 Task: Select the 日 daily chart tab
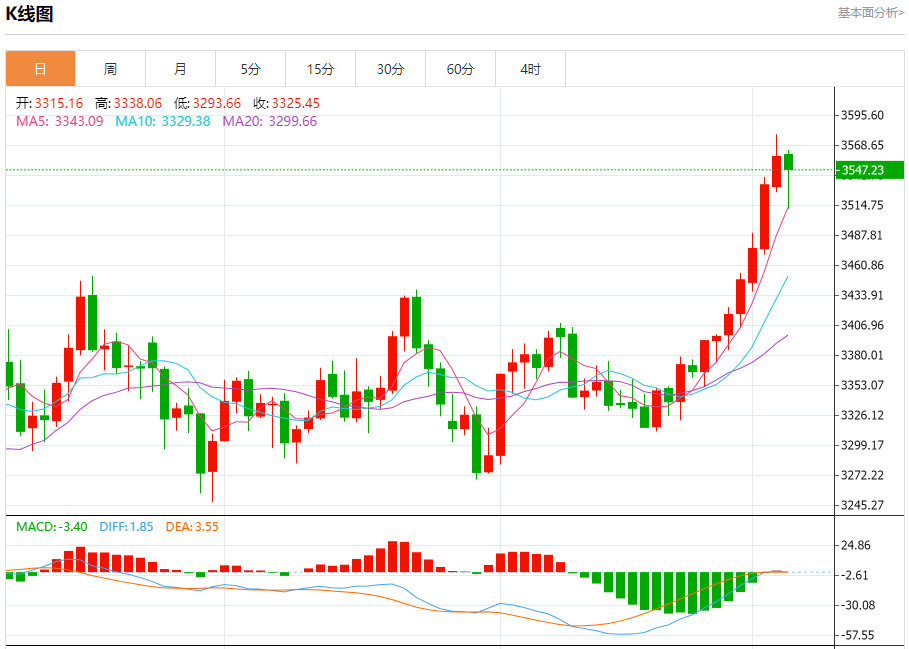tap(41, 69)
